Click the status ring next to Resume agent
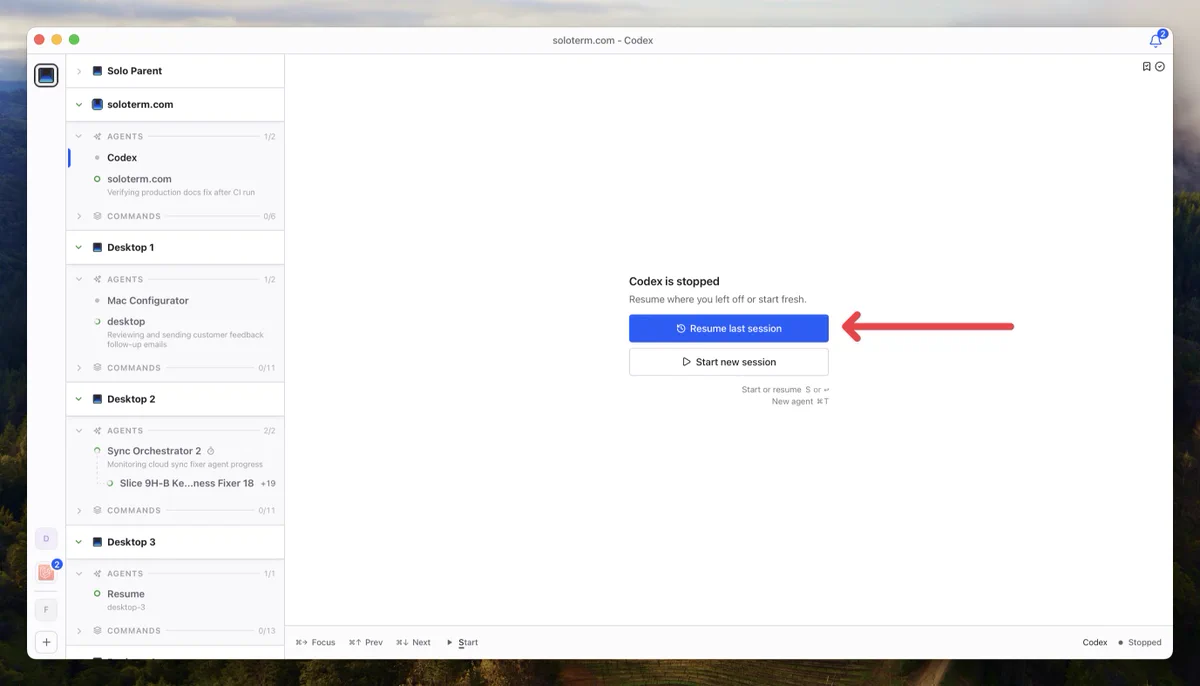1200x686 pixels. click(x=97, y=594)
